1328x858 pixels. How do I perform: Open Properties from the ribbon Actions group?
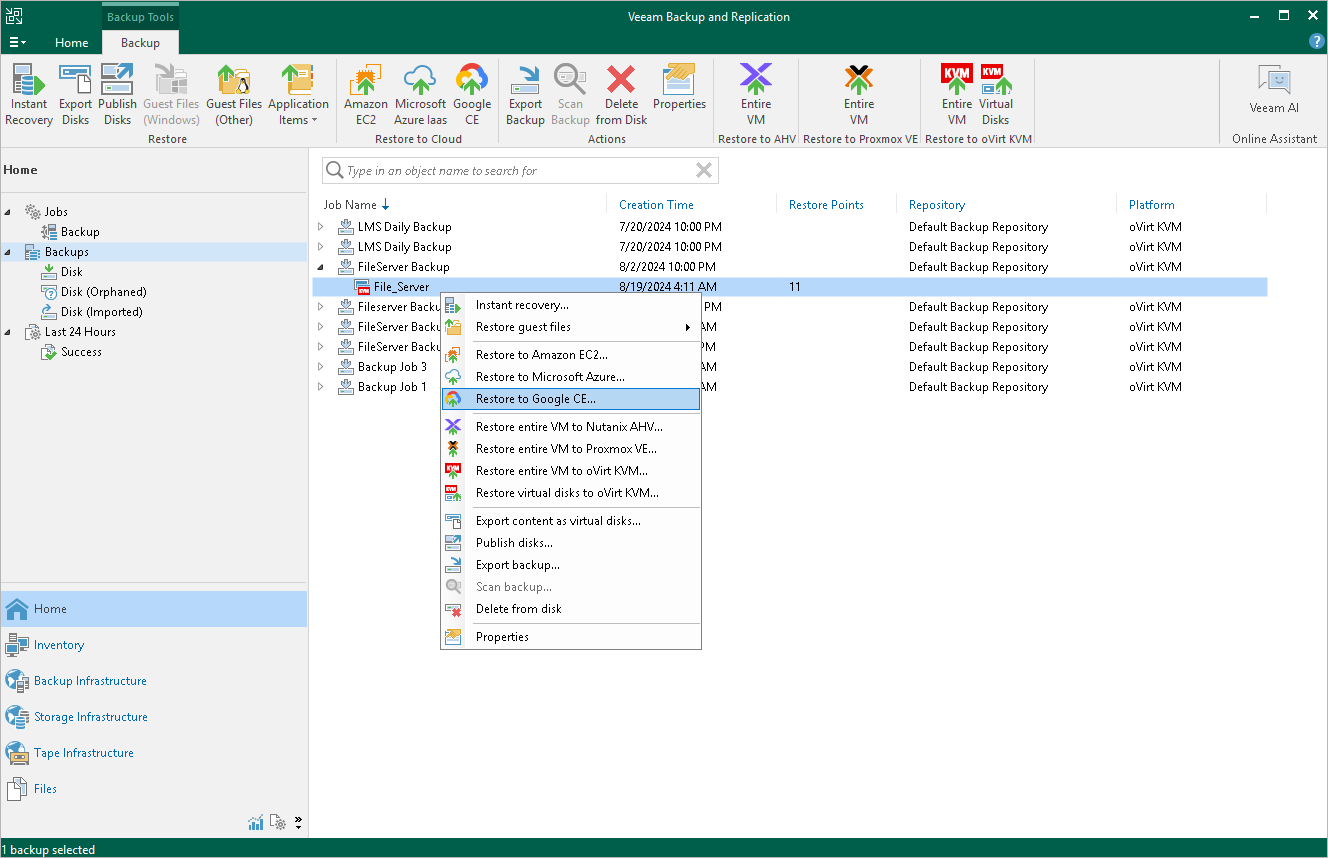point(679,88)
